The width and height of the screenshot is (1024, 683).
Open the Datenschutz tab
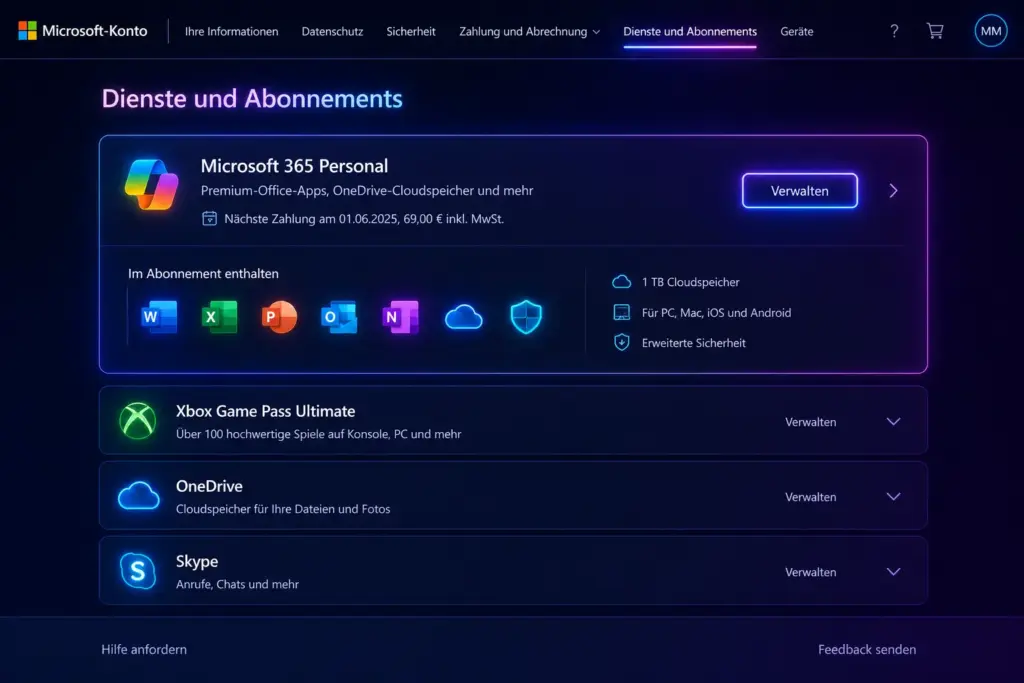tap(332, 31)
